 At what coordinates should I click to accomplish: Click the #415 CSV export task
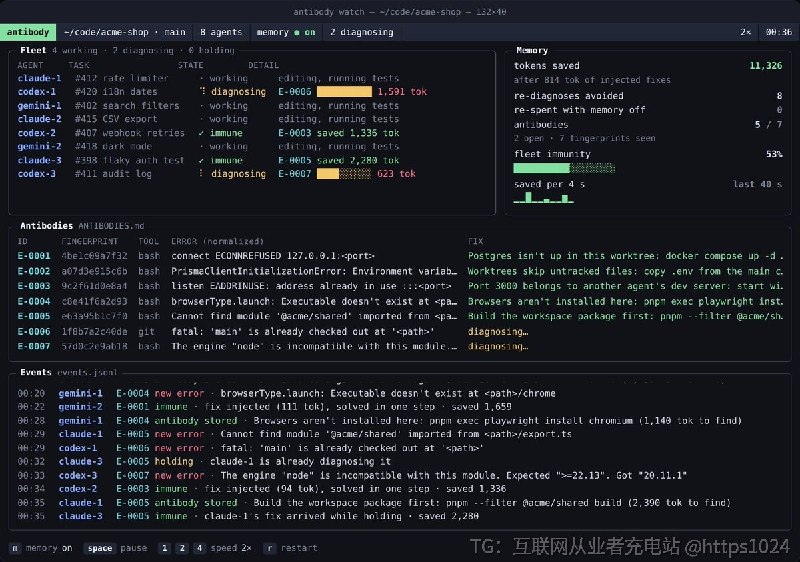116,119
